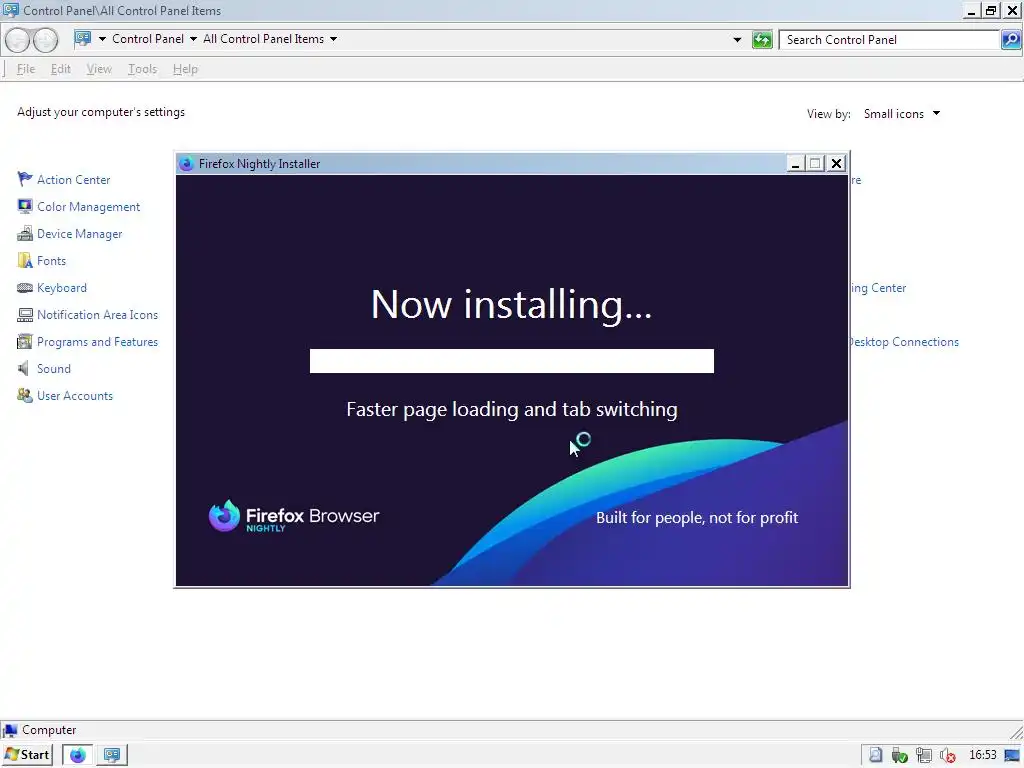This screenshot has height=768, width=1024.
Task: Click the search magnifier icon
Action: (1010, 40)
